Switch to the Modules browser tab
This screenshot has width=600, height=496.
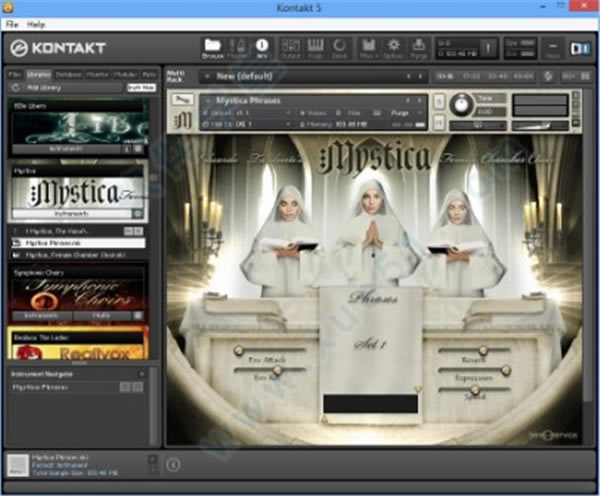coord(126,75)
